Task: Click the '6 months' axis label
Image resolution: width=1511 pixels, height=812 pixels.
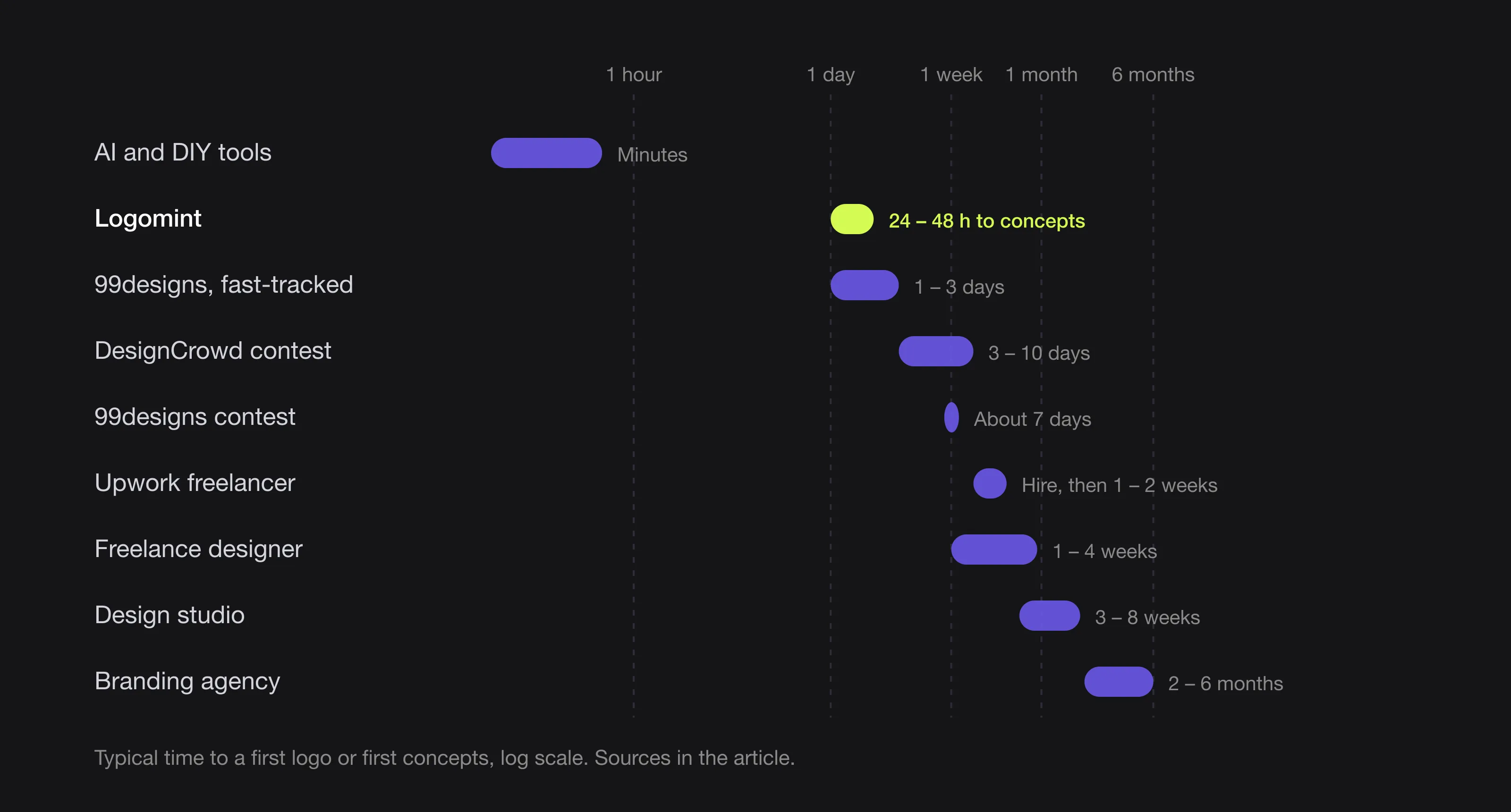Action: pyautogui.click(x=1153, y=75)
